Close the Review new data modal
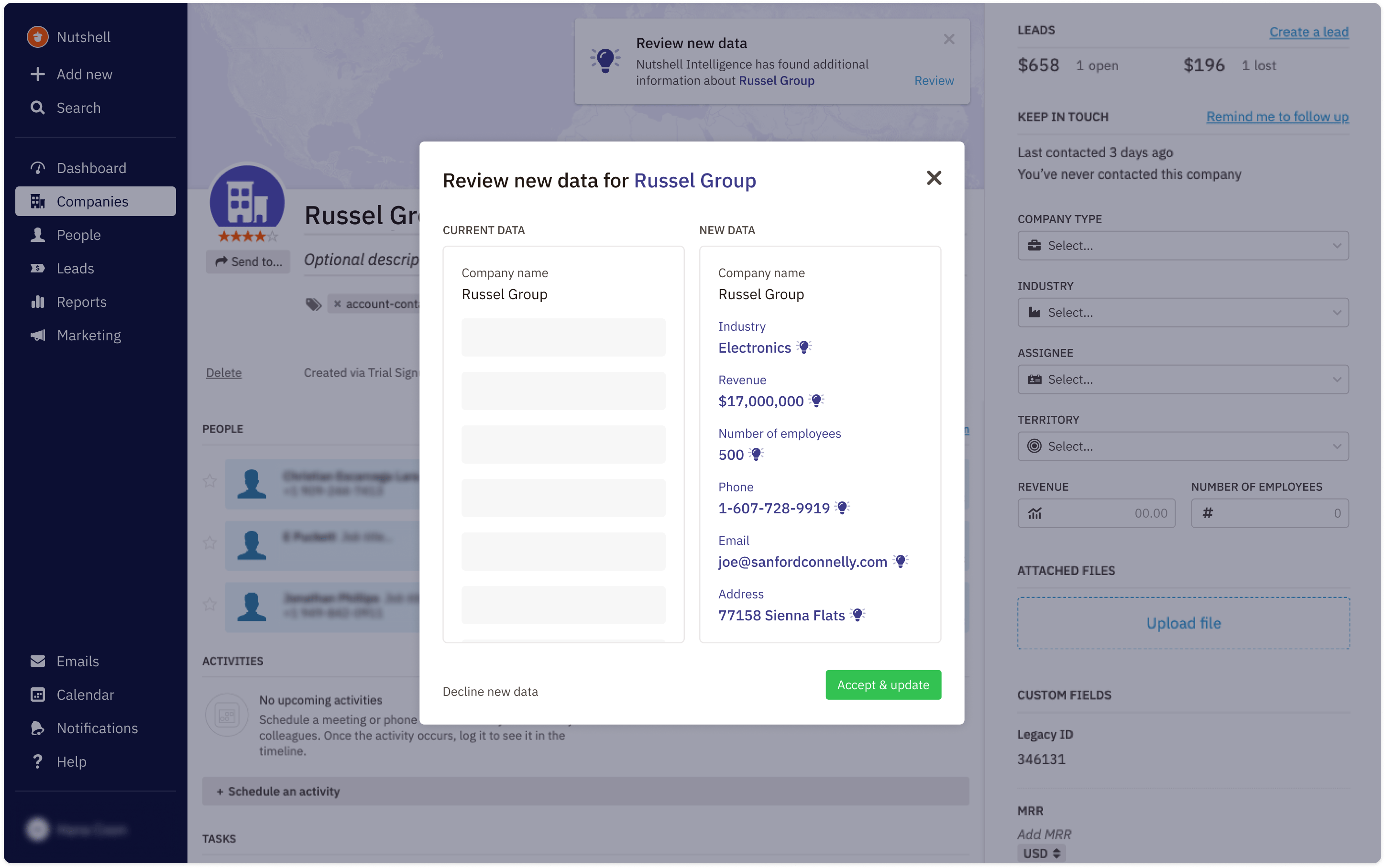Image resolution: width=1385 pixels, height=868 pixels. pos(934,178)
